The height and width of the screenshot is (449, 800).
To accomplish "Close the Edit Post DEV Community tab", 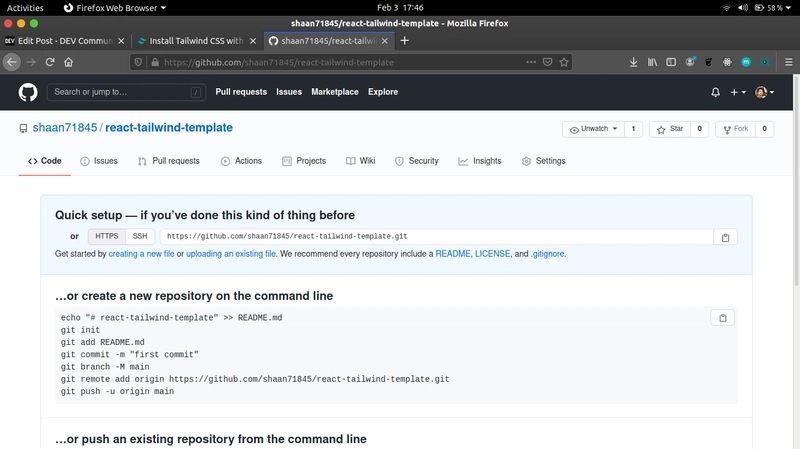I will point(121,41).
